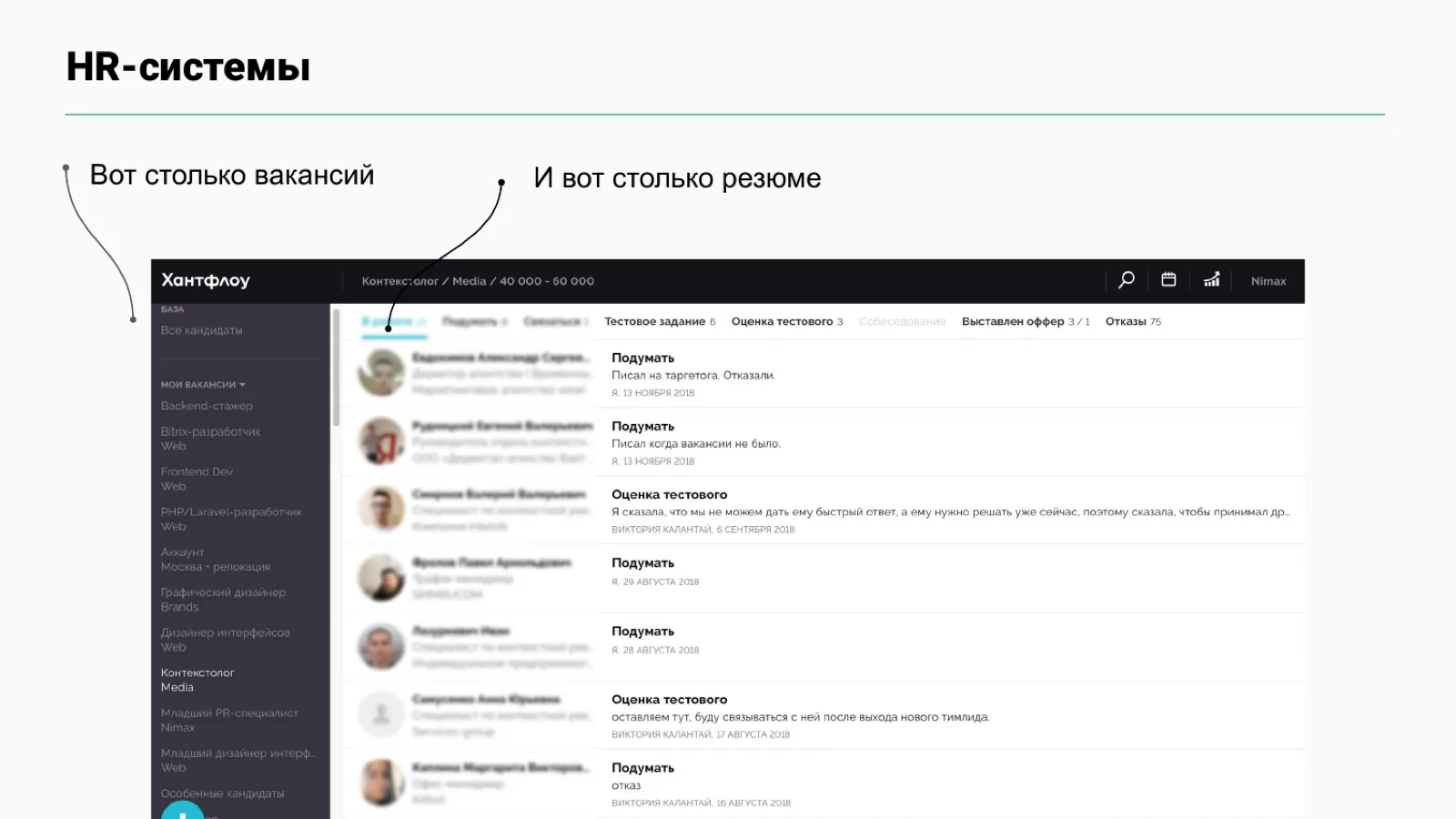Select the Младший PR-специалист Nimax vacancy

coord(229,720)
